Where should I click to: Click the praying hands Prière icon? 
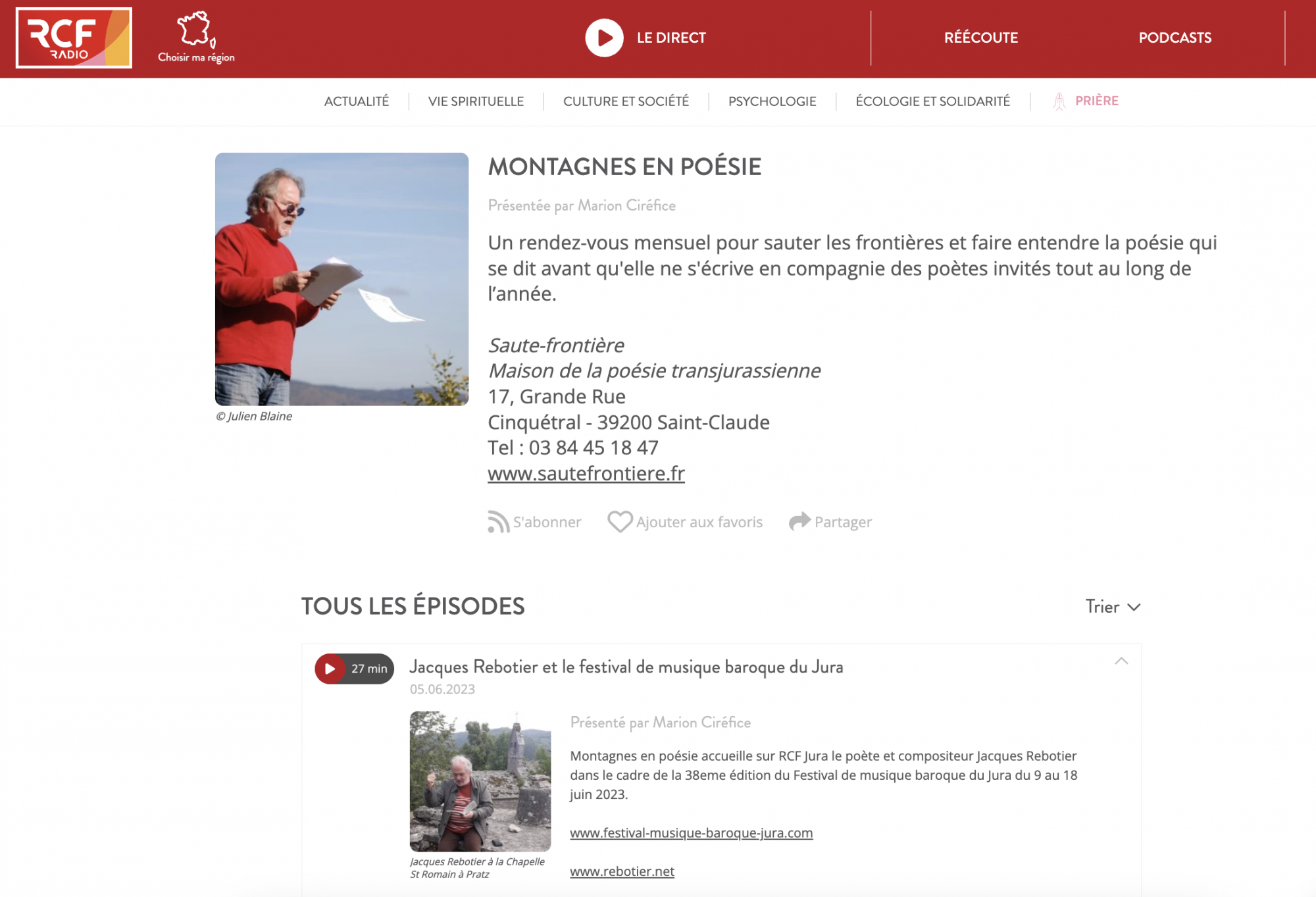pyautogui.click(x=1059, y=101)
